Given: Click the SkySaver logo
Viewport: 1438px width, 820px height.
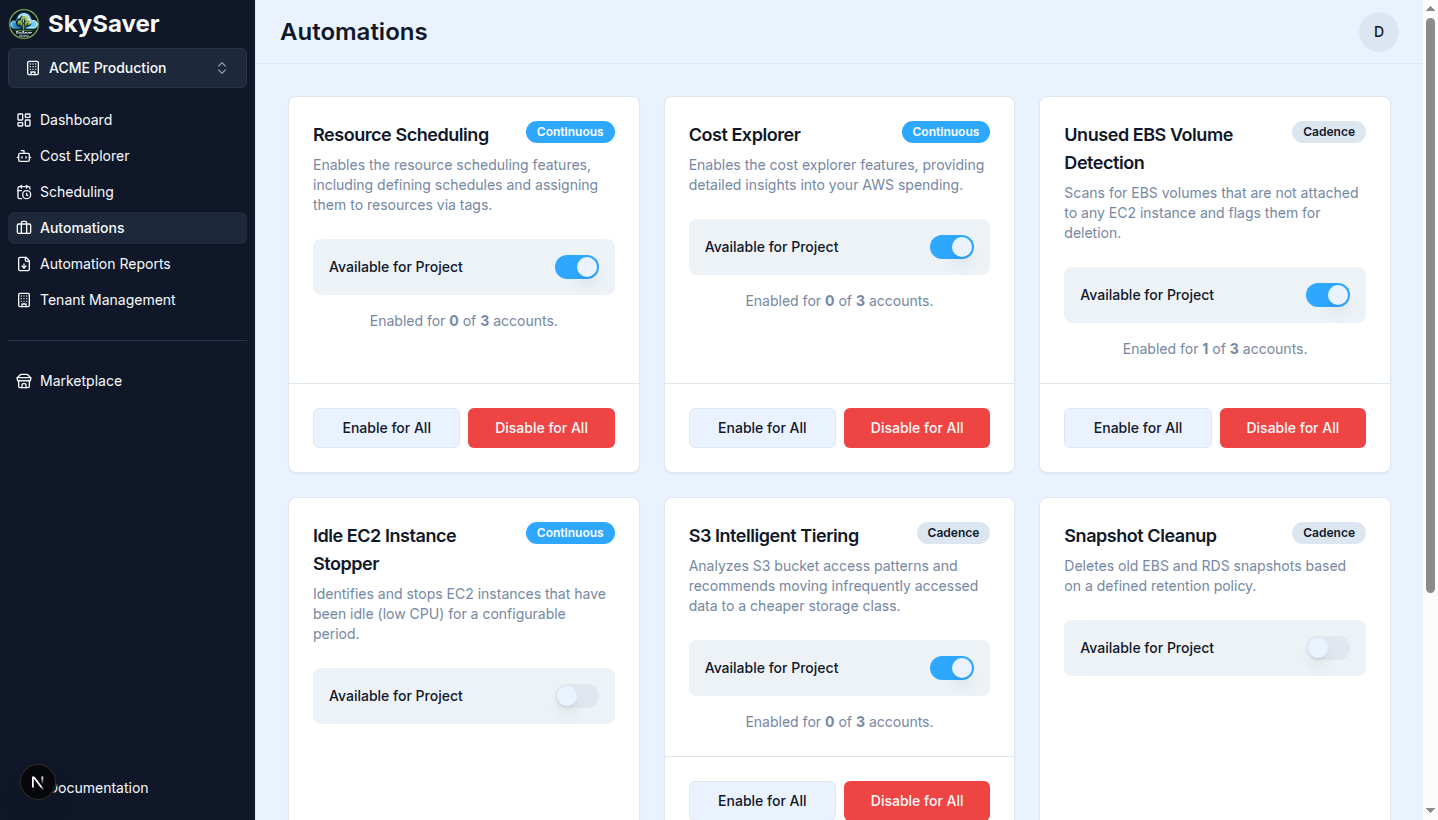Looking at the screenshot, I should coord(23,23).
